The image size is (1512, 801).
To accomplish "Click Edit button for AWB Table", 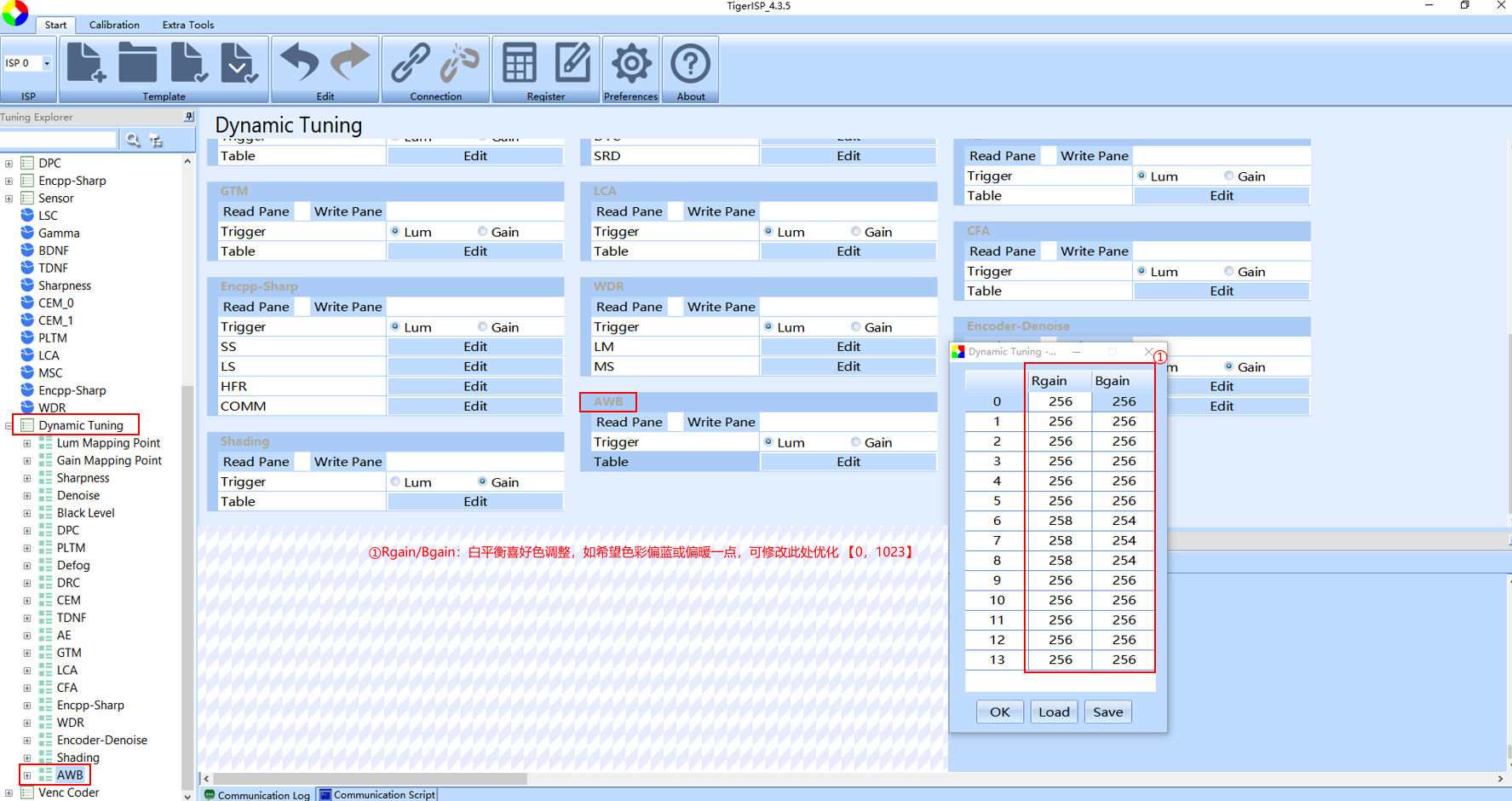I will [848, 462].
